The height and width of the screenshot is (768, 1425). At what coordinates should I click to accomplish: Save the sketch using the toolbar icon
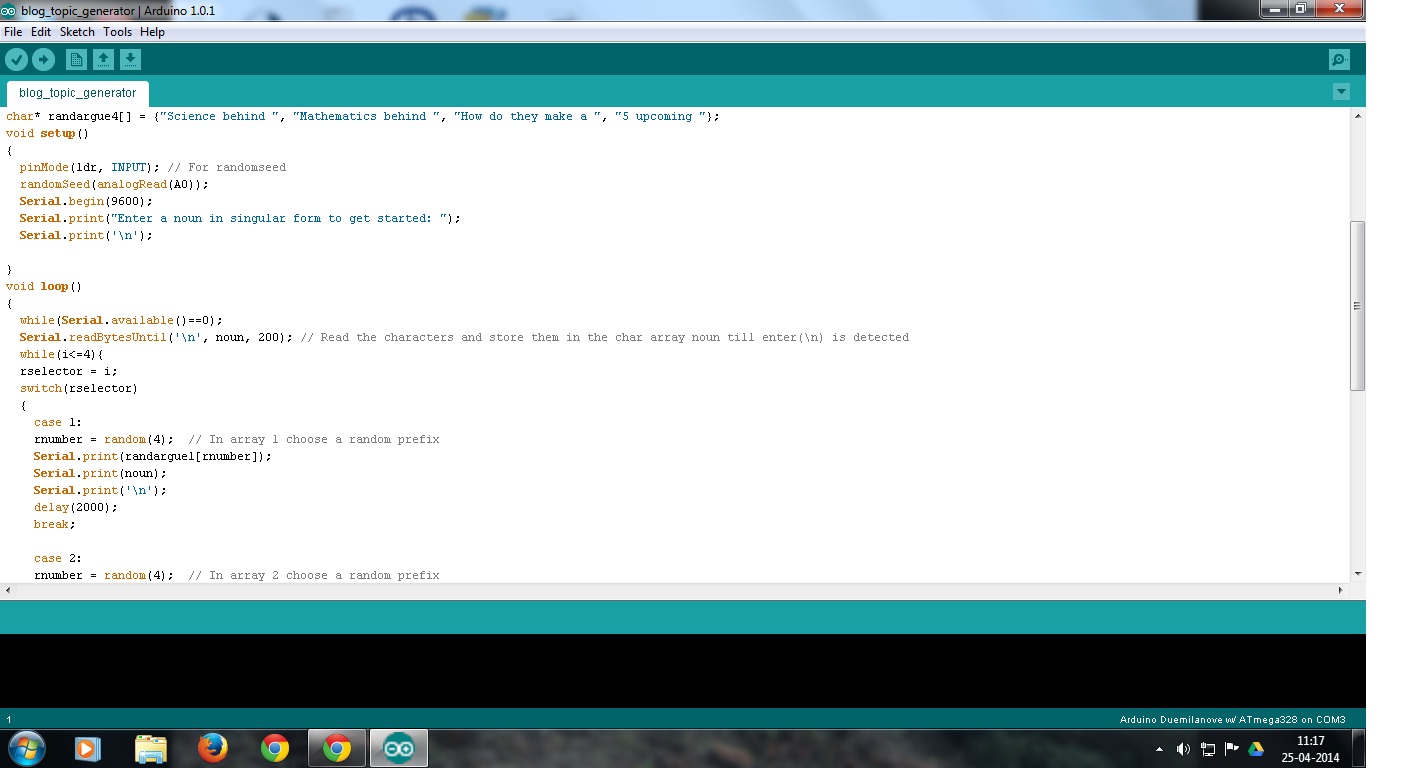coord(130,59)
